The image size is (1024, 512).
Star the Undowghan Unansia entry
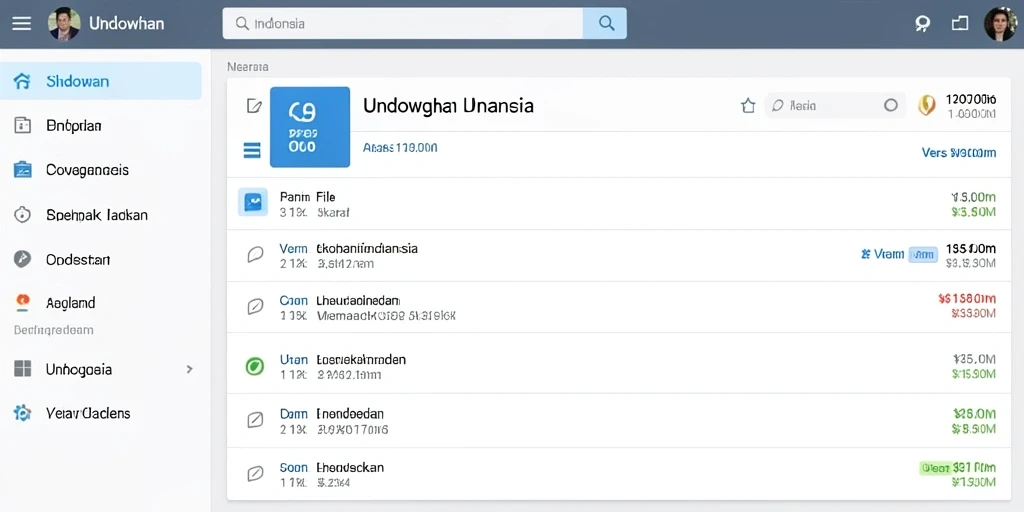point(748,106)
